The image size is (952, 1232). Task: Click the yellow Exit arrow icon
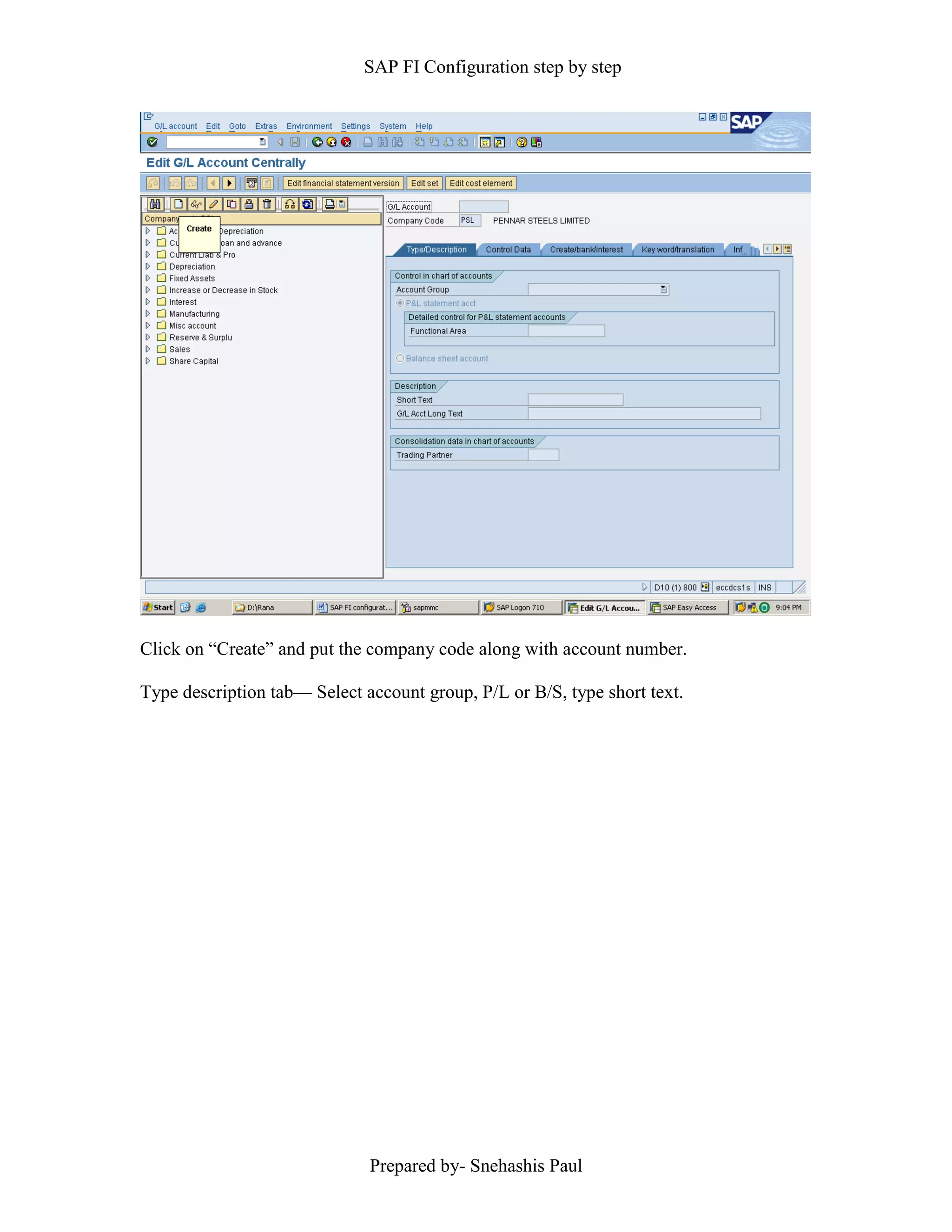point(331,142)
